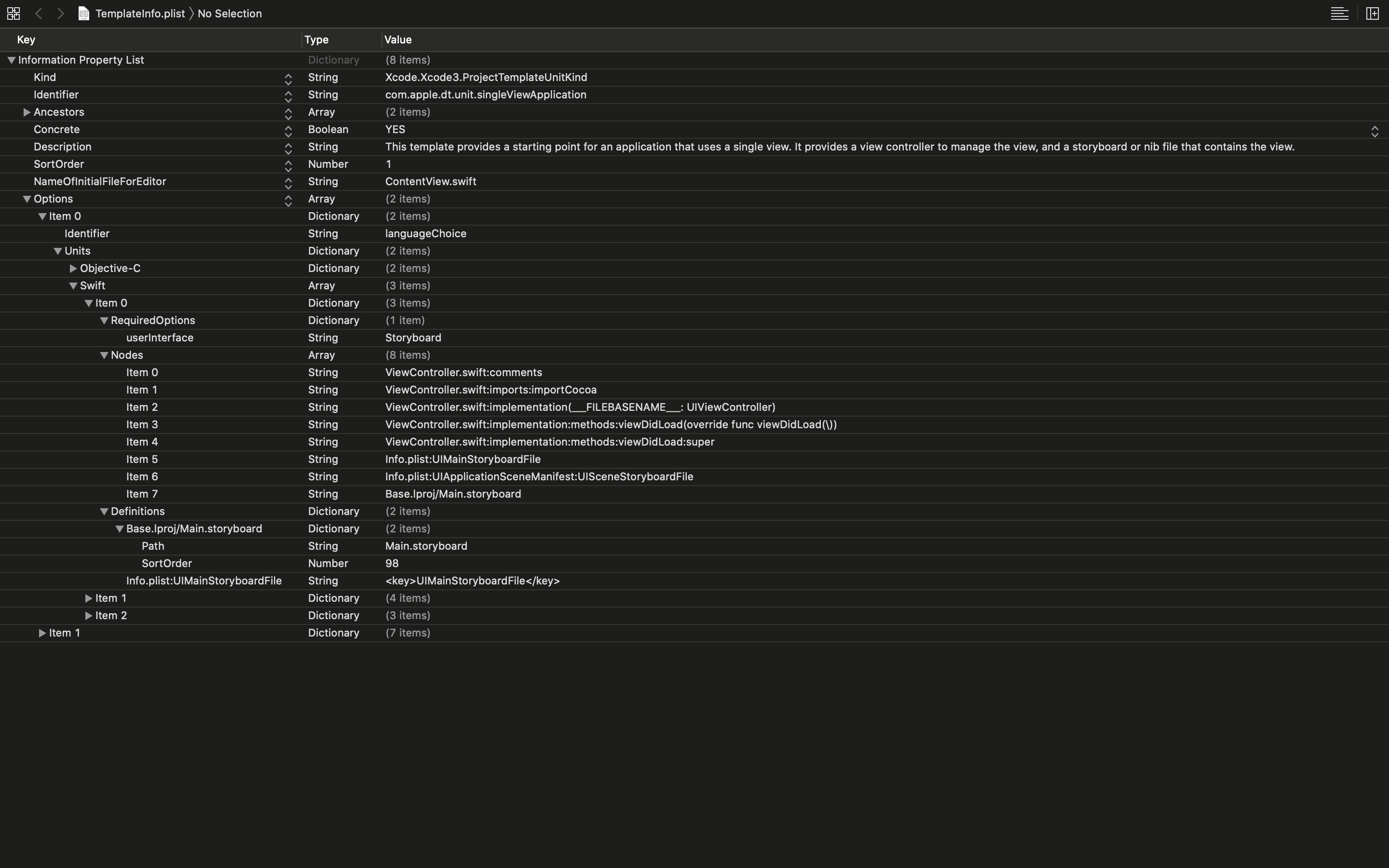1389x868 pixels.
Task: Select the ContentView.swift value field
Action: (431, 181)
